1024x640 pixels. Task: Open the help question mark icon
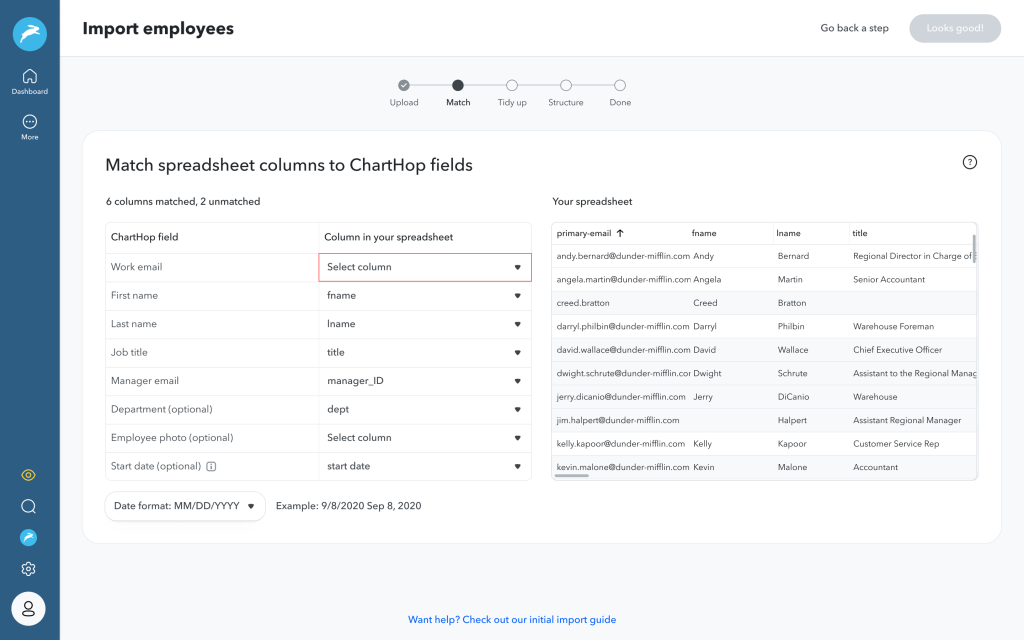[969, 161]
